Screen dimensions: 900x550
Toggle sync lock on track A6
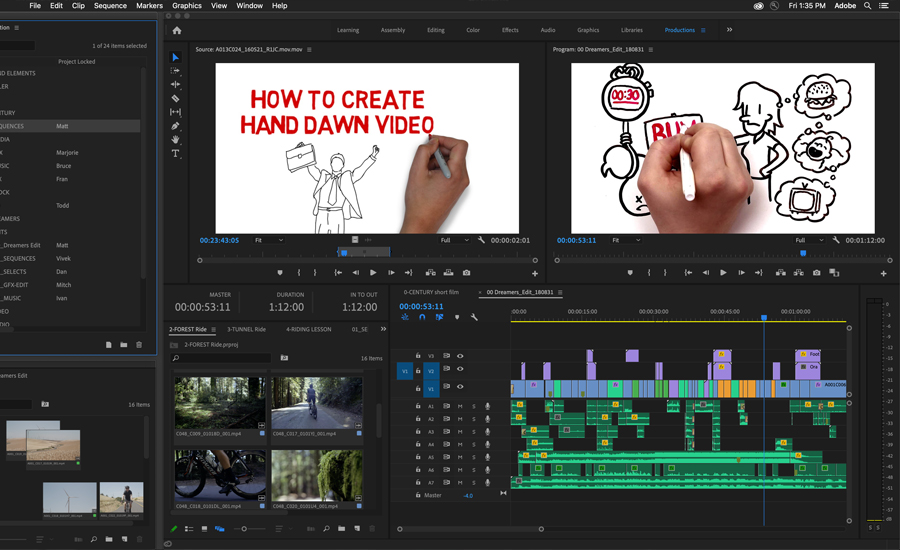pyautogui.click(x=446, y=470)
